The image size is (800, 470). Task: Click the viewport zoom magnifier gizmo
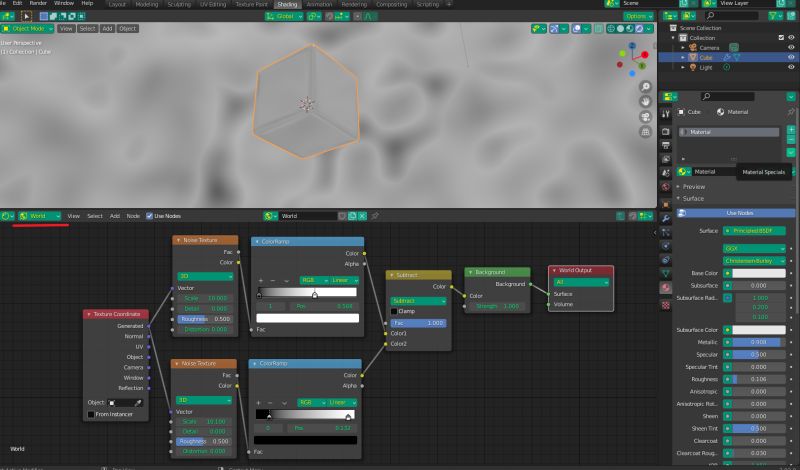click(645, 87)
